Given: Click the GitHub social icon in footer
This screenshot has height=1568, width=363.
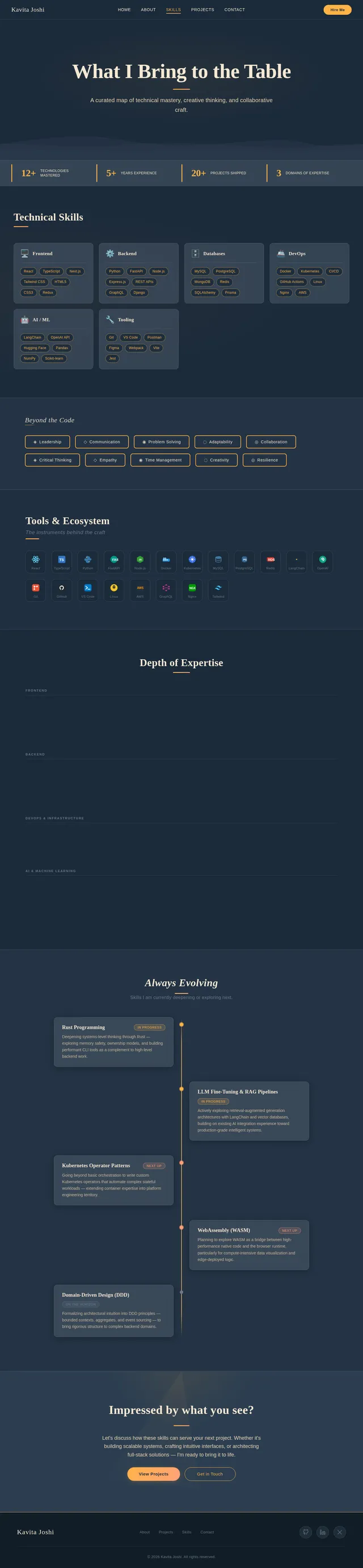Looking at the screenshot, I should pos(306,1532).
